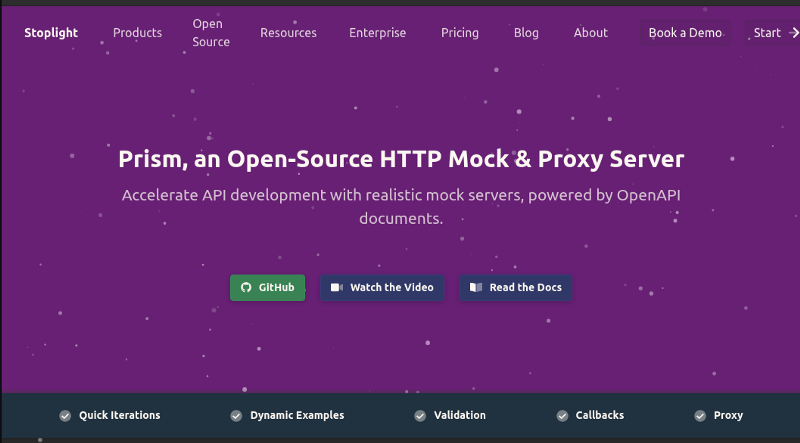The width and height of the screenshot is (800, 443).
Task: Click the checkmark beside Proxy
Action: [x=700, y=415]
